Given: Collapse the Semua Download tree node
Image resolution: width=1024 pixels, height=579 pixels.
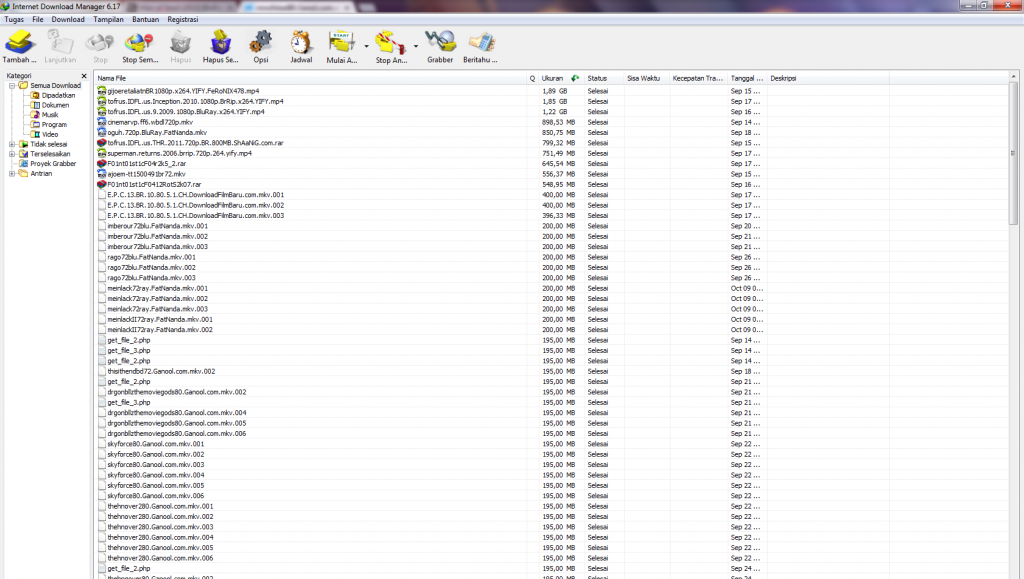Looking at the screenshot, I should 12,86.
